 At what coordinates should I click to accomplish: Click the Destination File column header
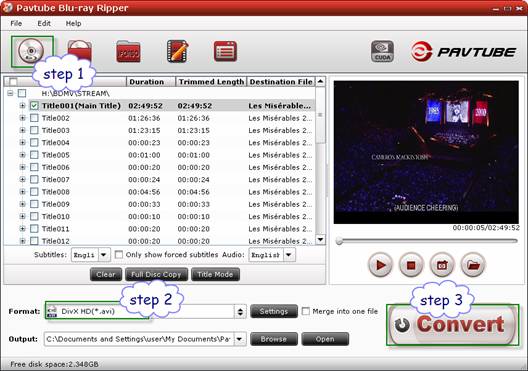click(x=281, y=82)
